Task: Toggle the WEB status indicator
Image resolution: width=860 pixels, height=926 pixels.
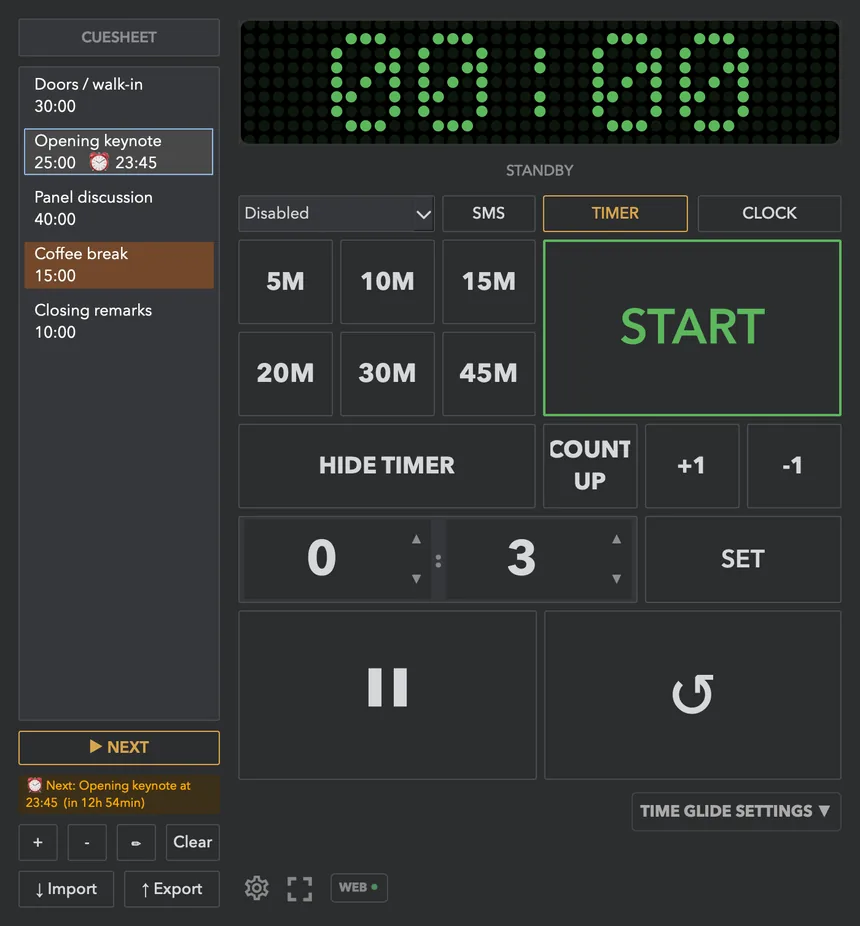Action: click(x=359, y=888)
